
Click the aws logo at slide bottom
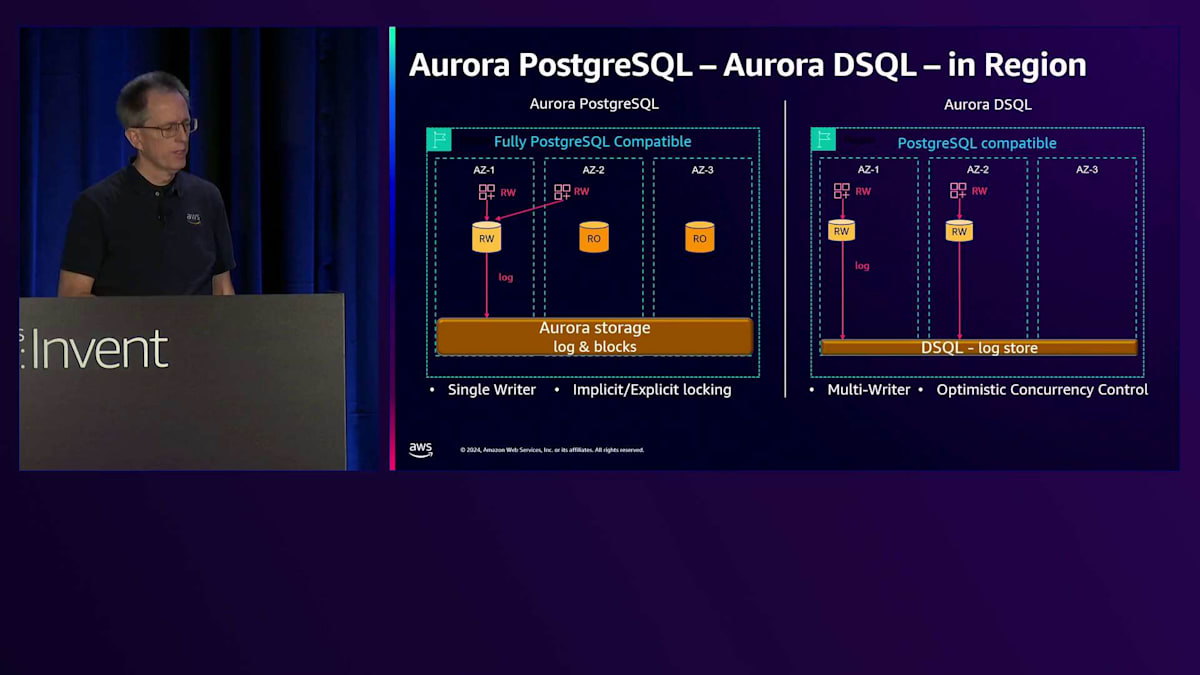pos(421,449)
